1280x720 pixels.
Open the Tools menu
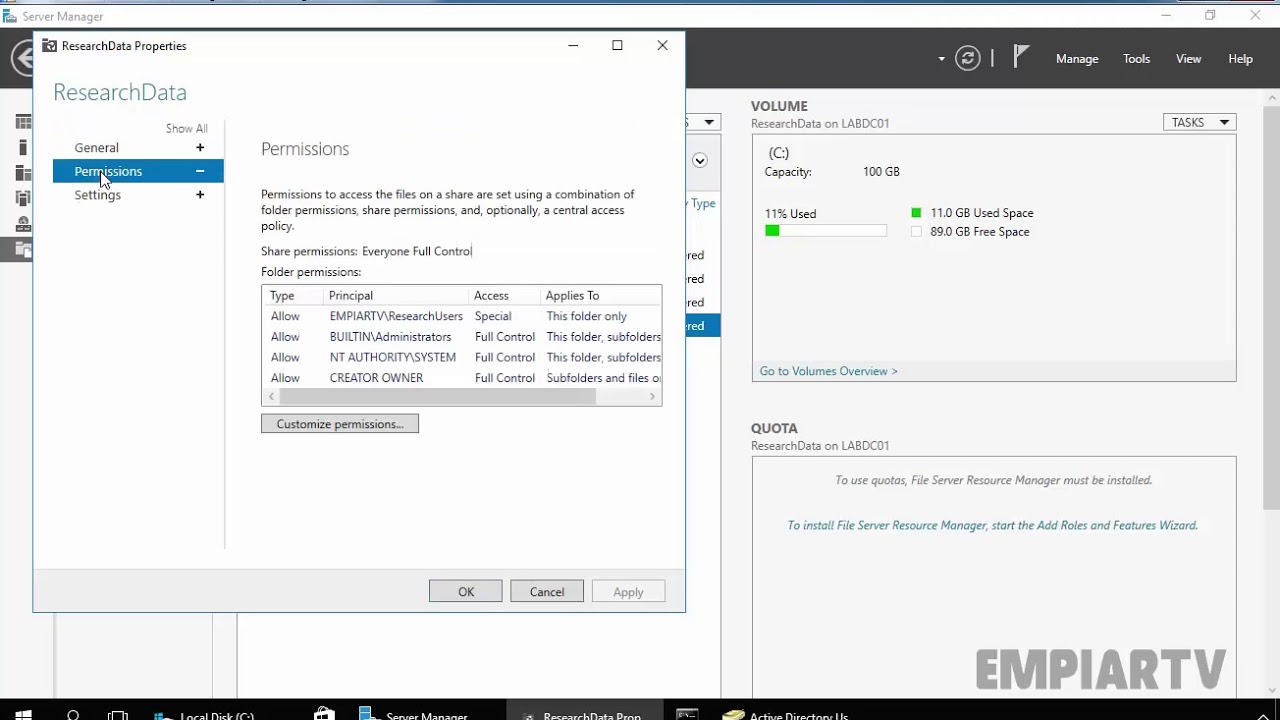1136,59
